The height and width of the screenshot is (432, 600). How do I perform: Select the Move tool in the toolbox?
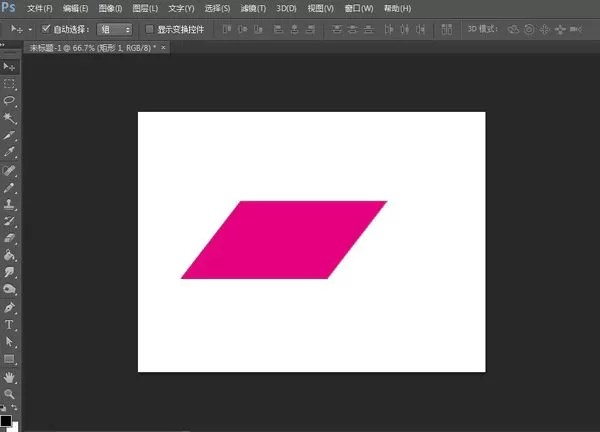(9, 67)
